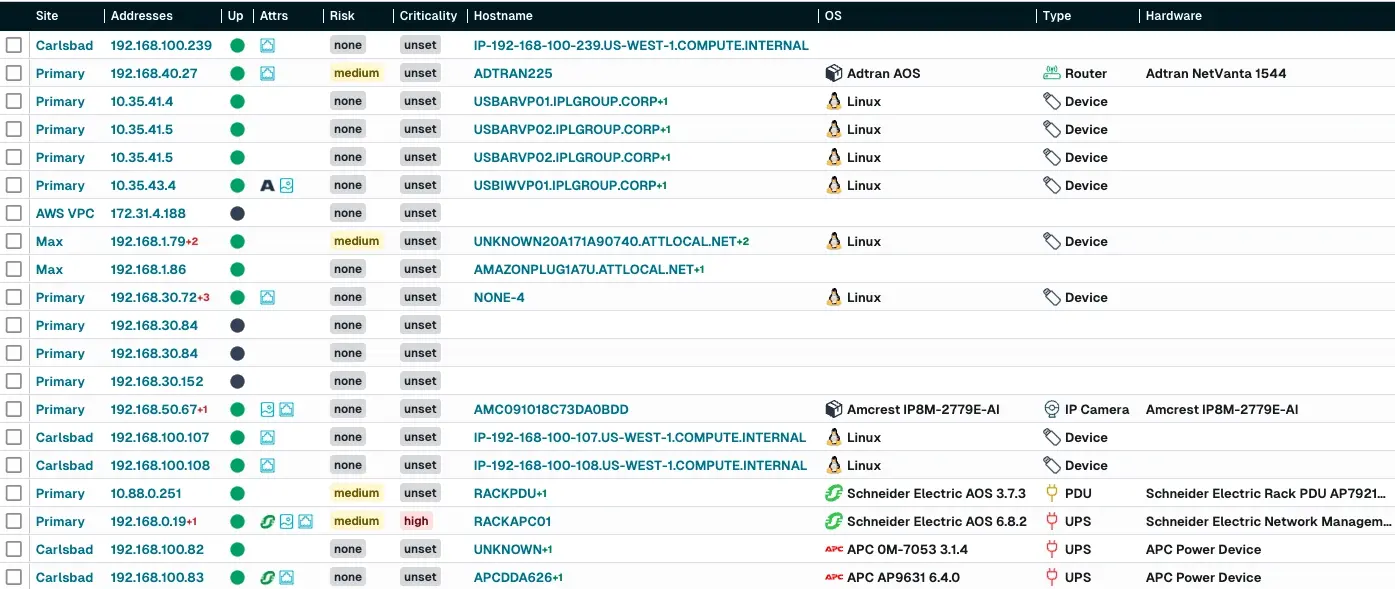Click the green link attribute icon for 192.168.0.19
Viewport: 1395px width, 589px height.
coord(267,521)
